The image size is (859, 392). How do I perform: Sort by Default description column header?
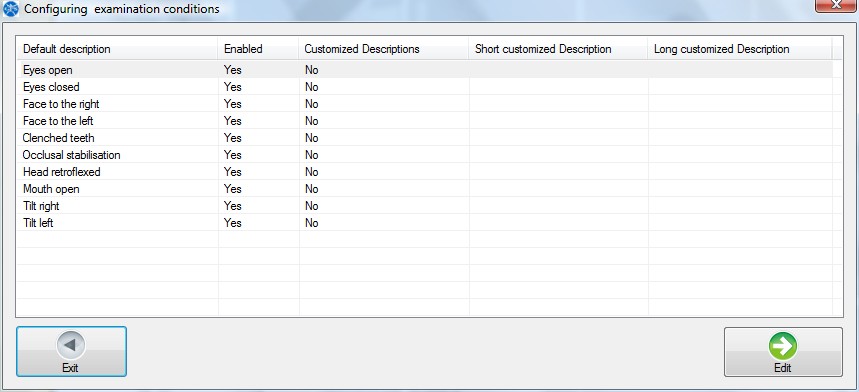[x=117, y=49]
